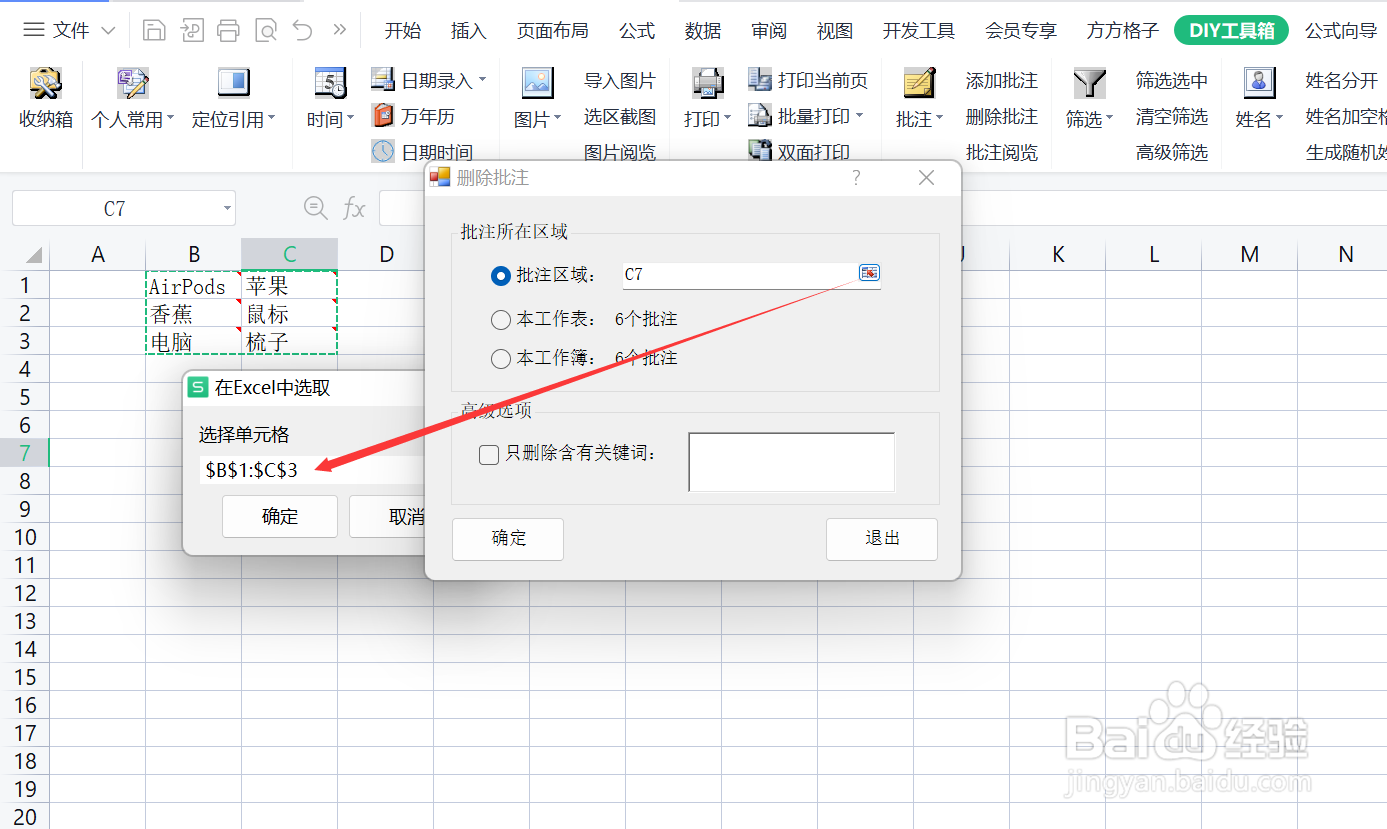Click the 定位引用 icon

pyautogui.click(x=233, y=83)
